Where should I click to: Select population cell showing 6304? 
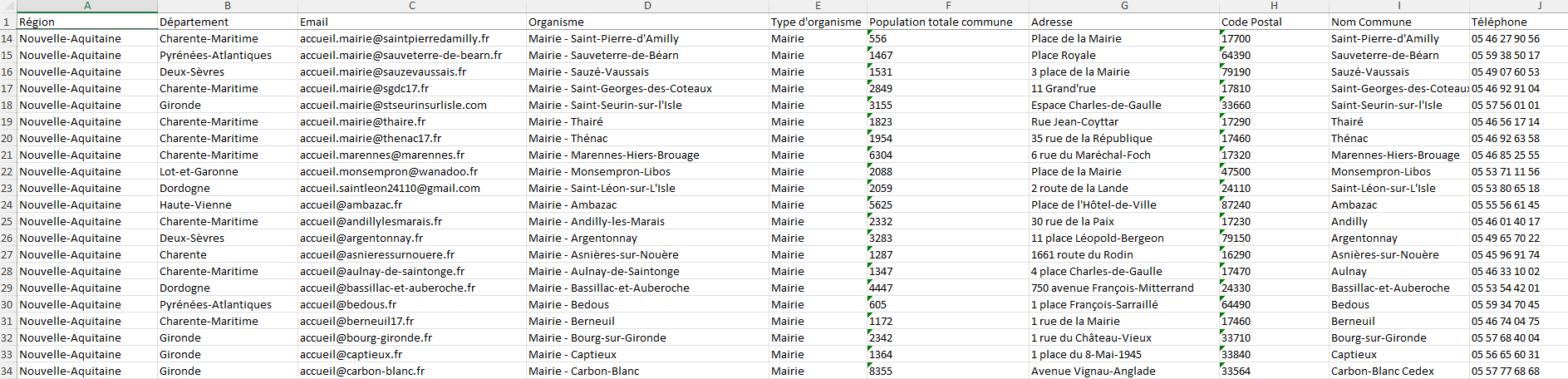[948, 155]
